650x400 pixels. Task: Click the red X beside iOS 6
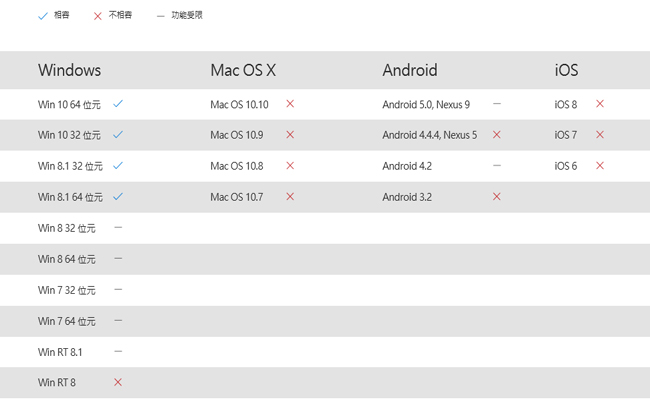point(600,165)
